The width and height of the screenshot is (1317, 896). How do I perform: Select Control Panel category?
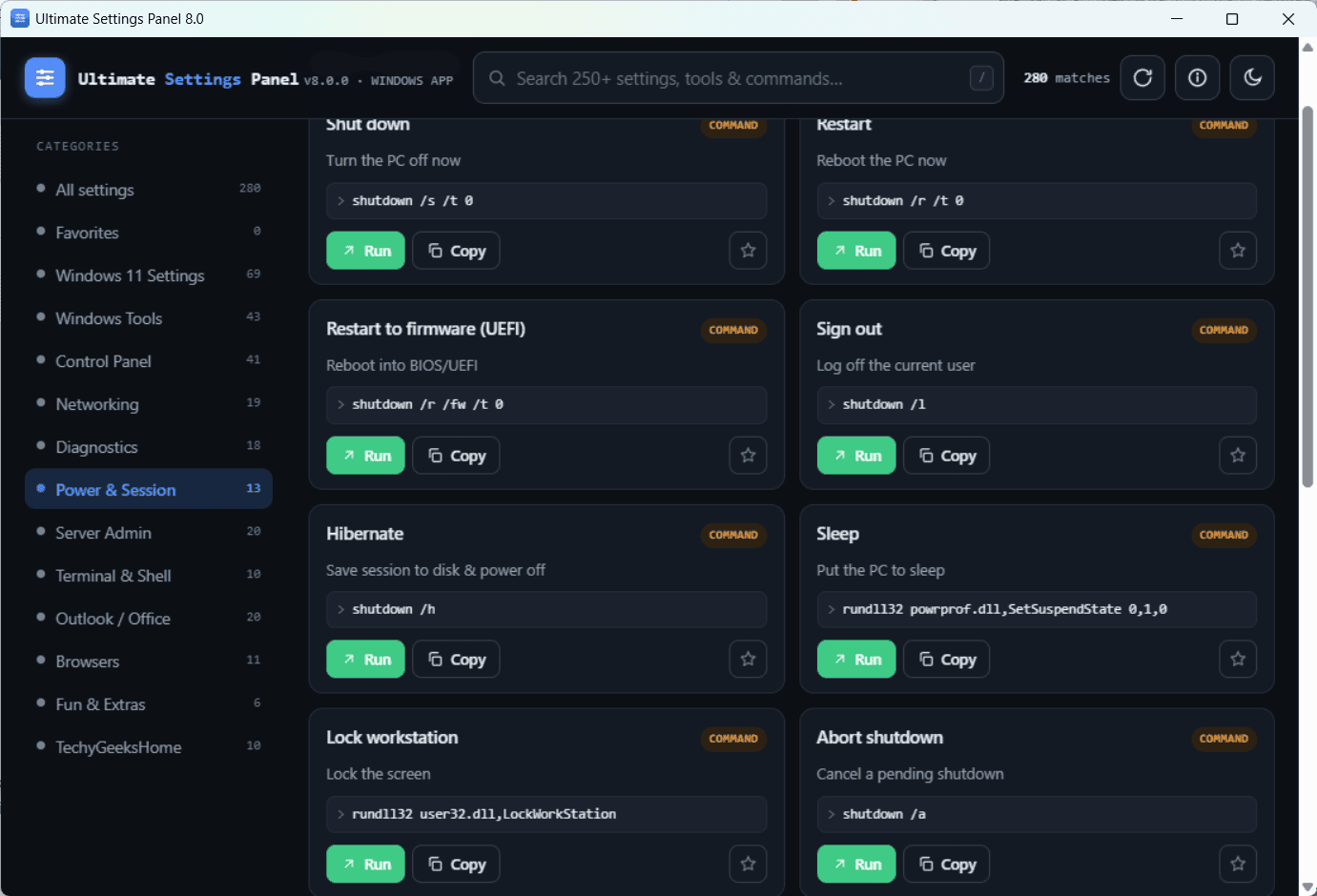(149, 361)
